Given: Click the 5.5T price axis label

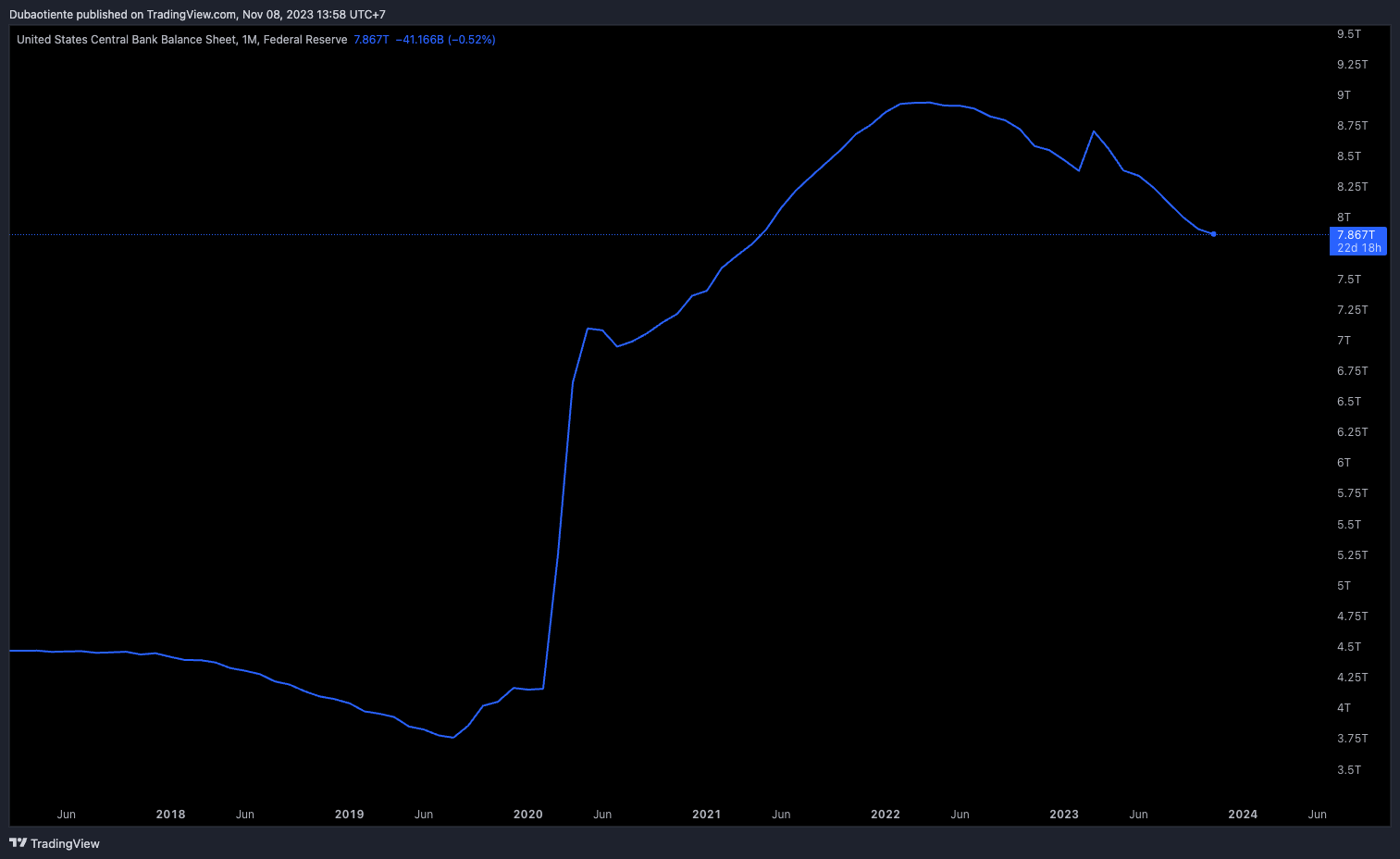Looking at the screenshot, I should click(x=1348, y=525).
